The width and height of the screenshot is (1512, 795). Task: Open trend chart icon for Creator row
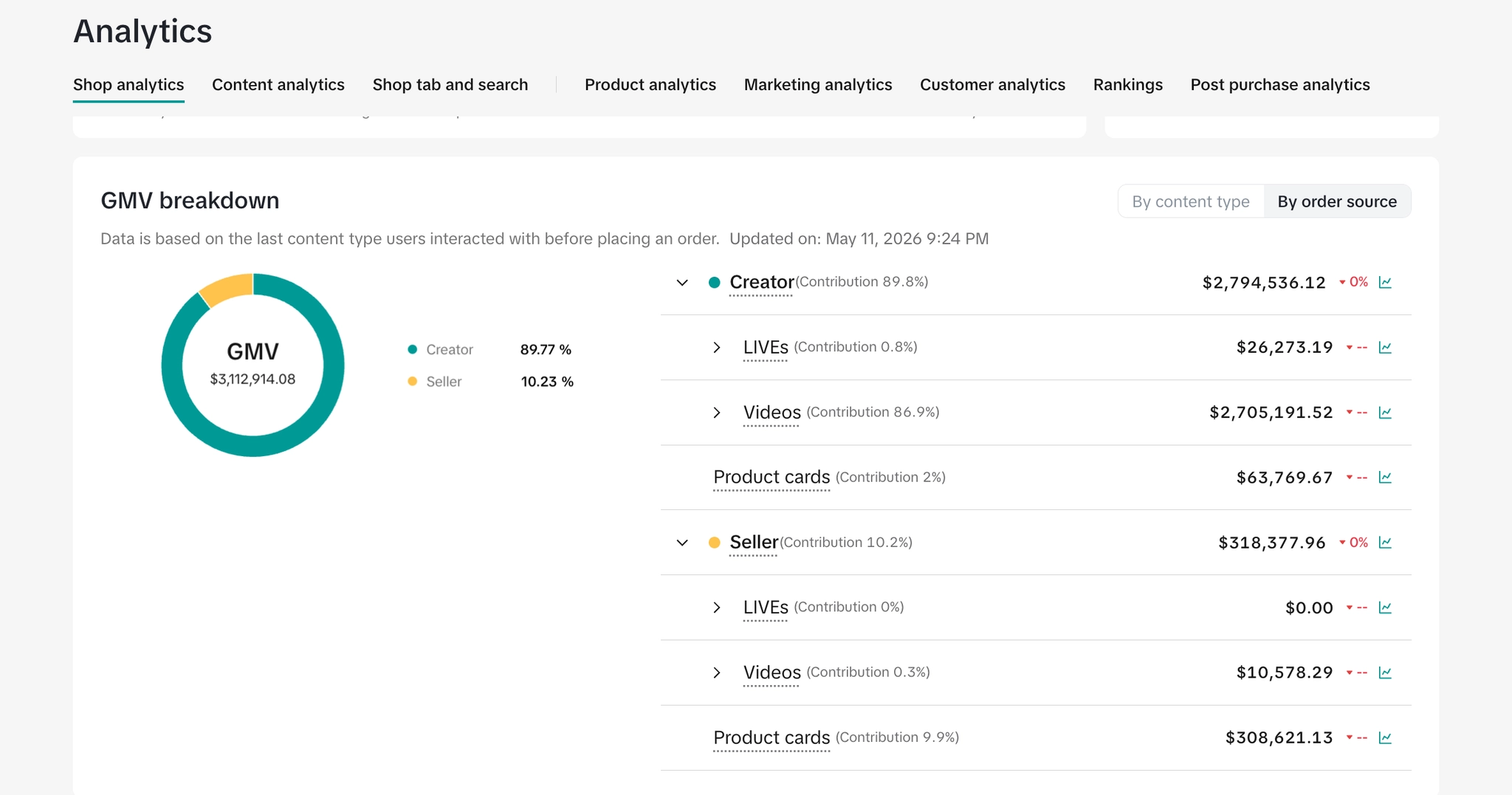(1385, 282)
